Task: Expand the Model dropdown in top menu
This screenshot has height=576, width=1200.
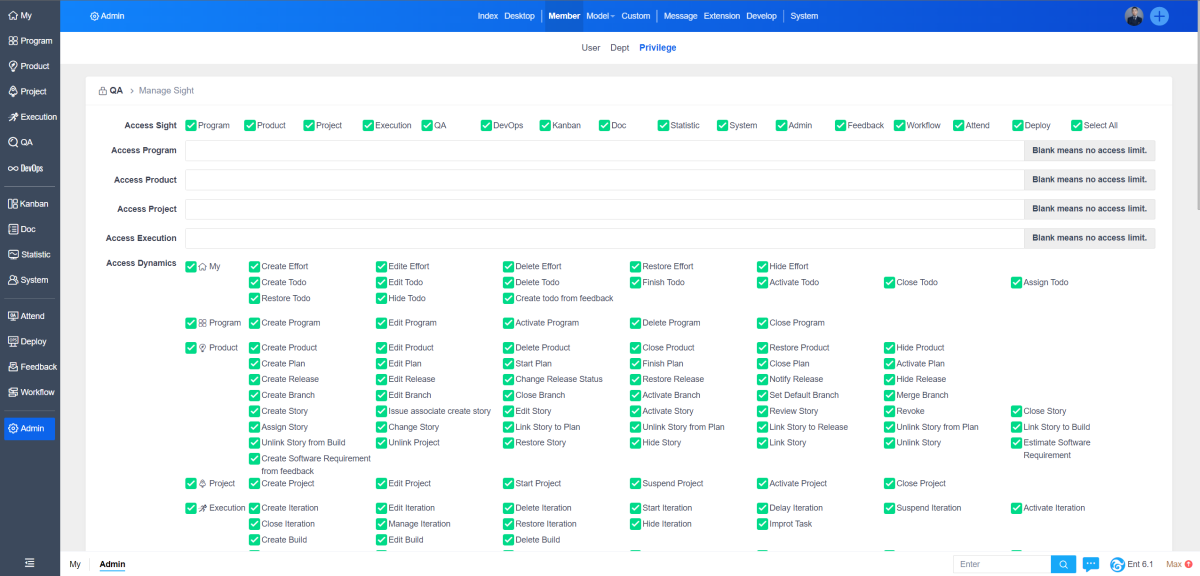Action: 600,16
